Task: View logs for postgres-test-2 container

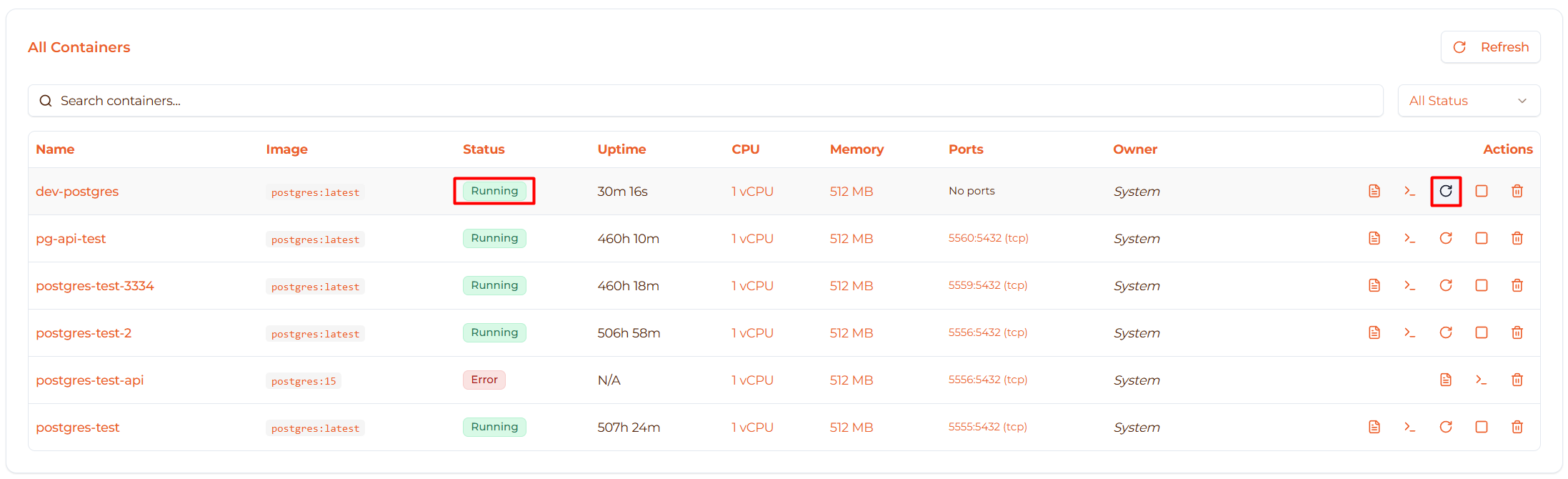Action: tap(1374, 332)
